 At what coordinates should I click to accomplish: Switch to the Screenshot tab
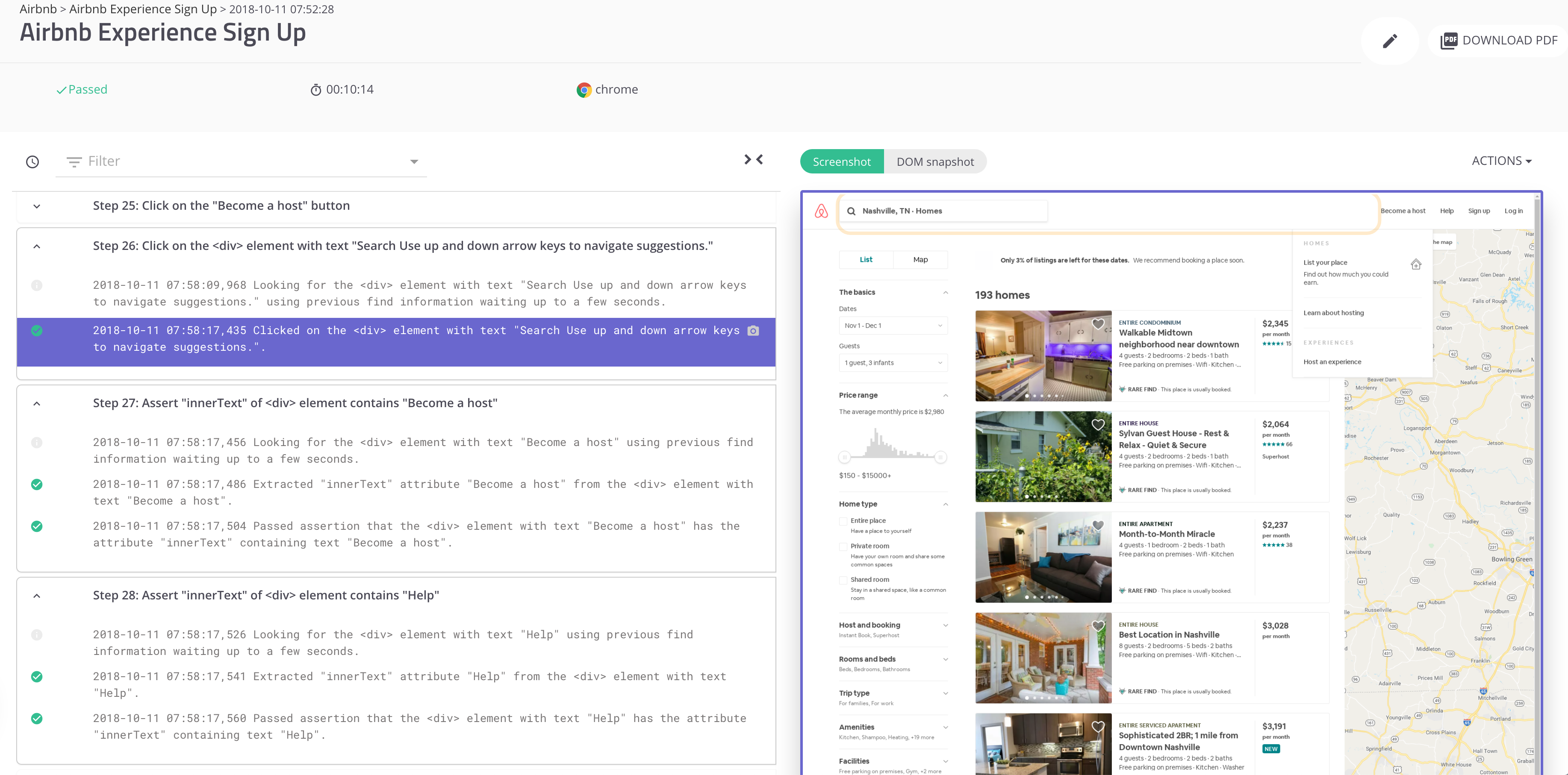[842, 162]
